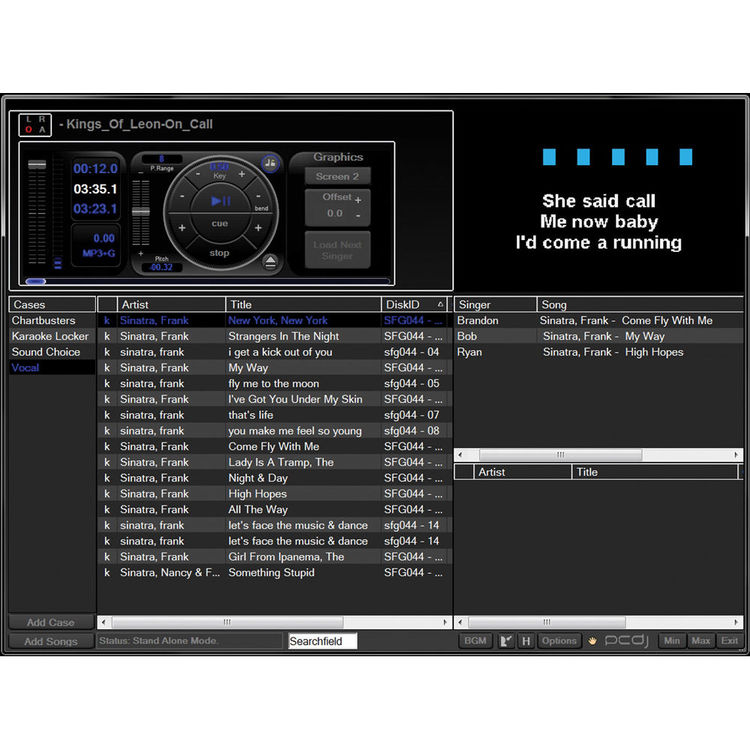Screen dimensions: 750x750
Task: Increase the Offset value with plus
Action: point(358,199)
